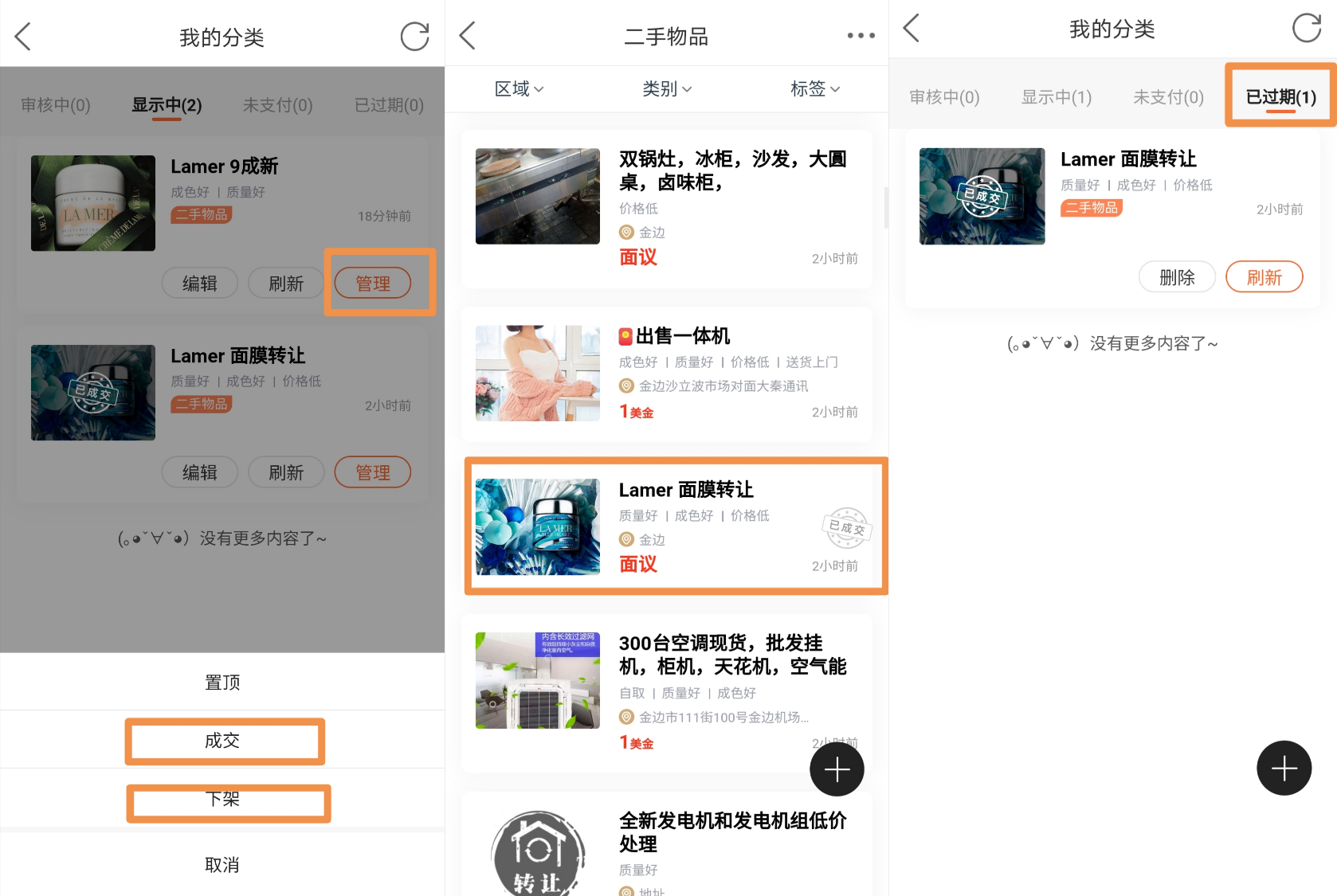Go back from left 我的分类 screen
Screen dimensions: 1337x896
[23, 37]
